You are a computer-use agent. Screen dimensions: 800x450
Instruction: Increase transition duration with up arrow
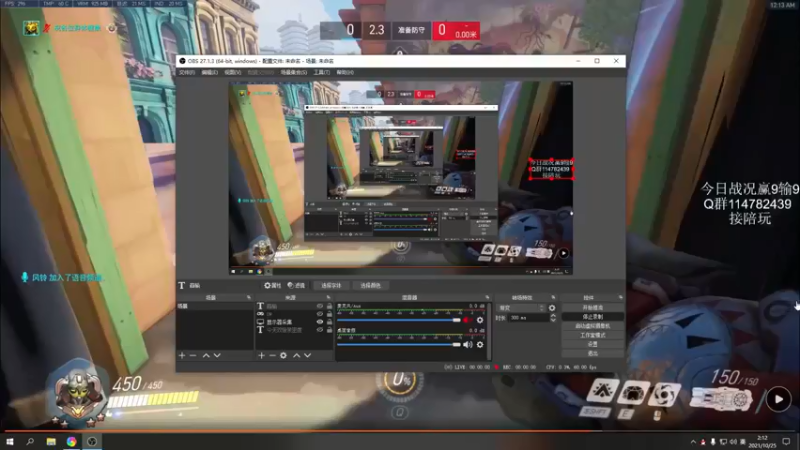[553, 315]
